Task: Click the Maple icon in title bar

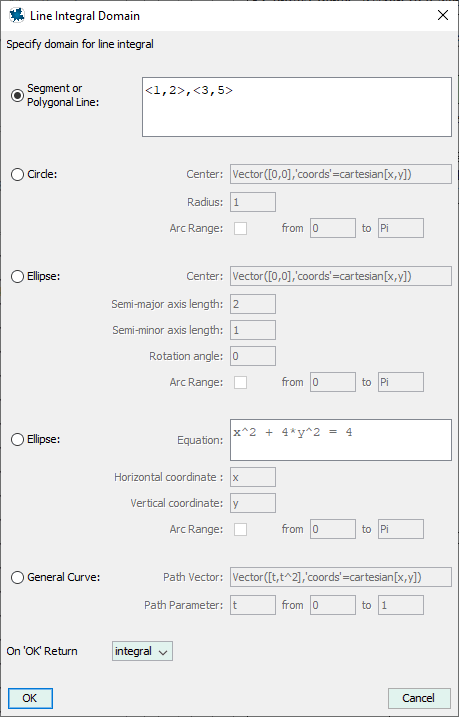Action: click(17, 16)
